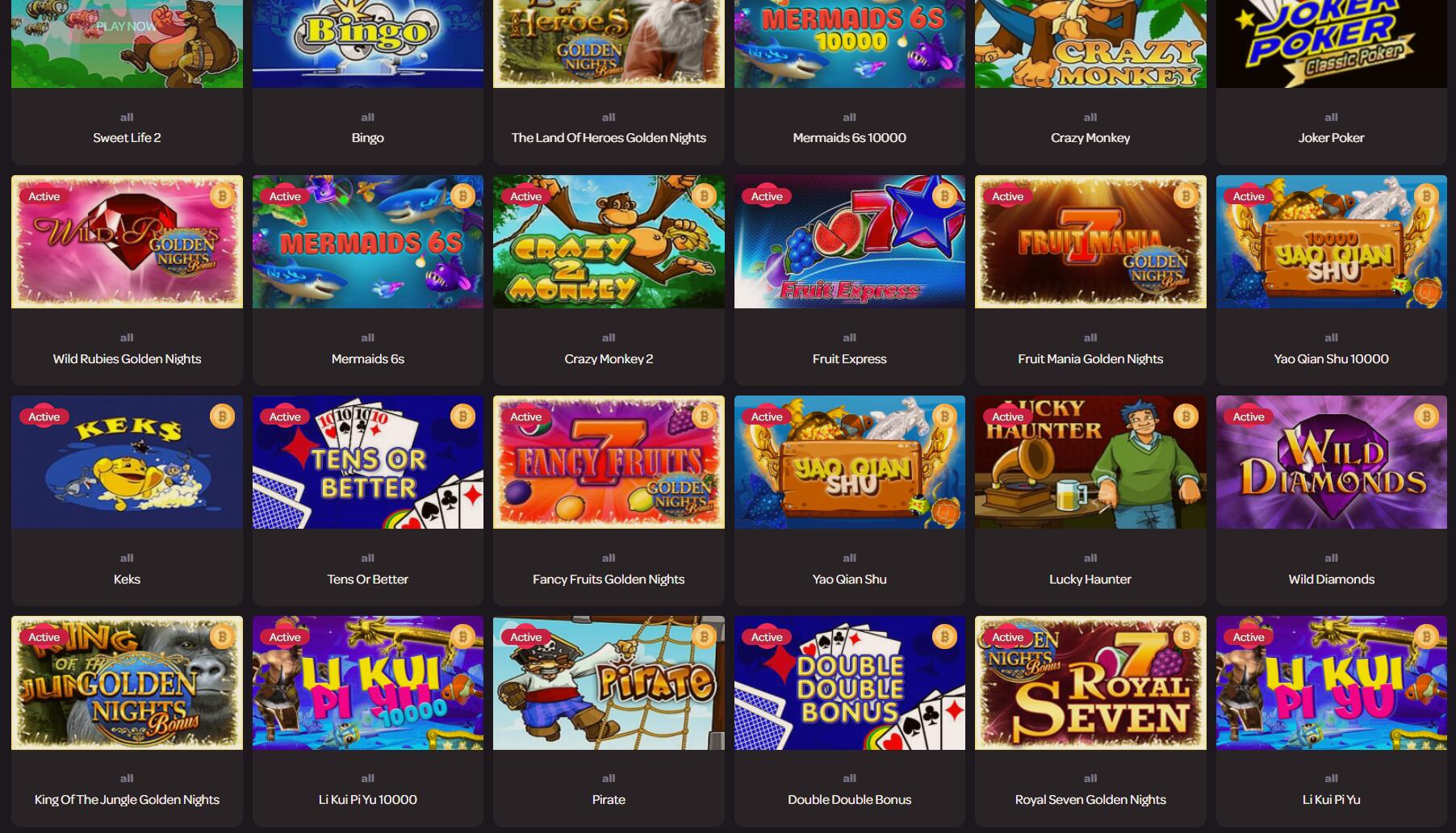
Task: Click Bitcoin icon on Wild Diamonds tile
Action: coord(1426,416)
